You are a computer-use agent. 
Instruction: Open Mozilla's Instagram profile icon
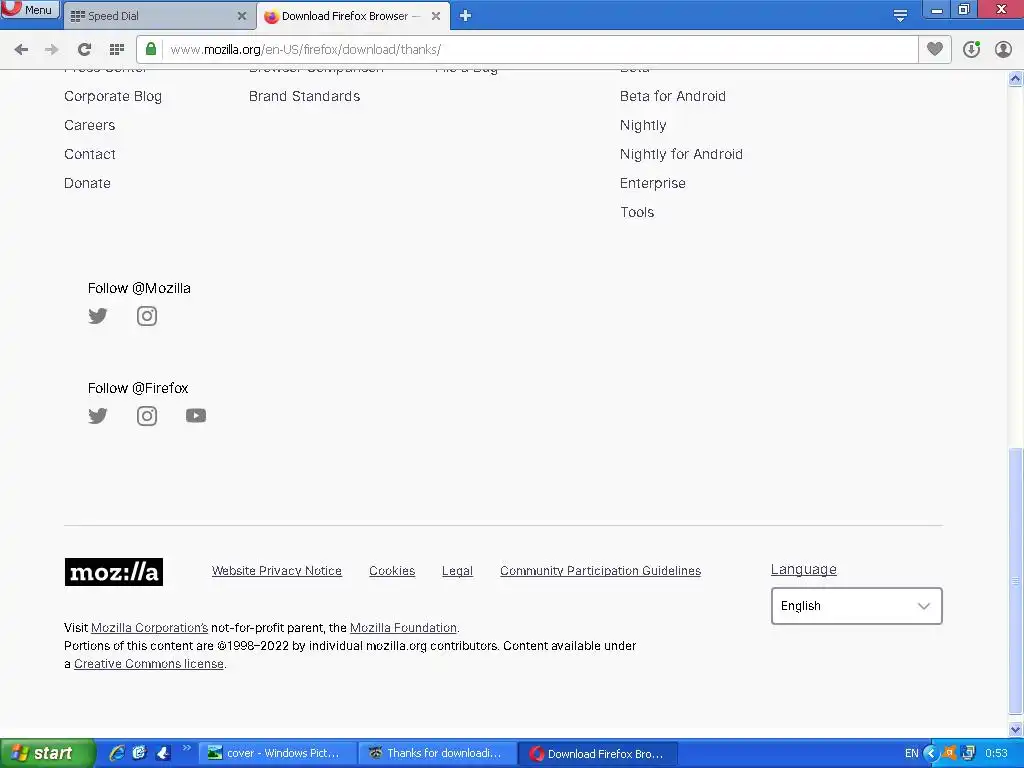click(147, 316)
